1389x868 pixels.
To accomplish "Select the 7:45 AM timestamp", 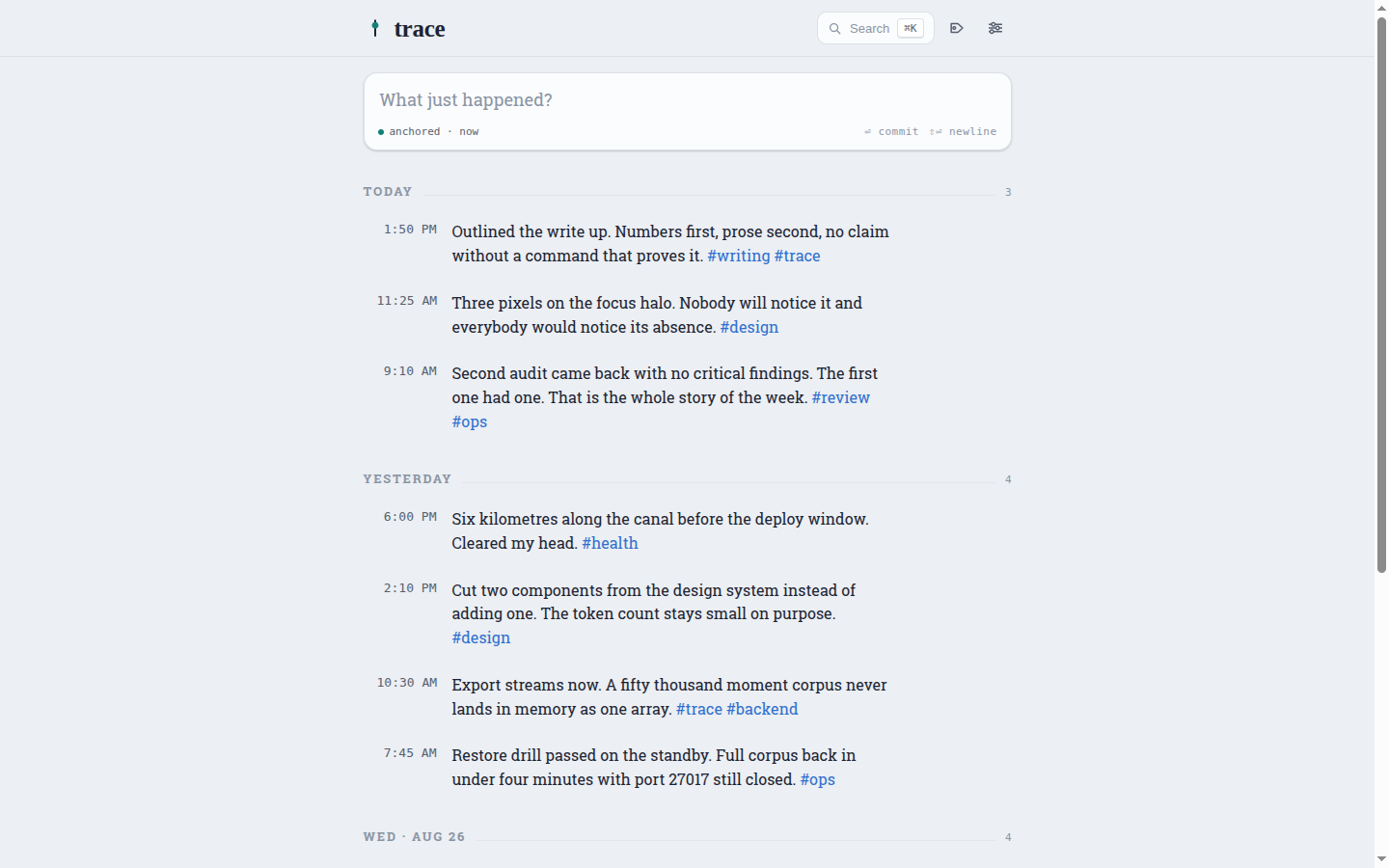I will [x=410, y=753].
